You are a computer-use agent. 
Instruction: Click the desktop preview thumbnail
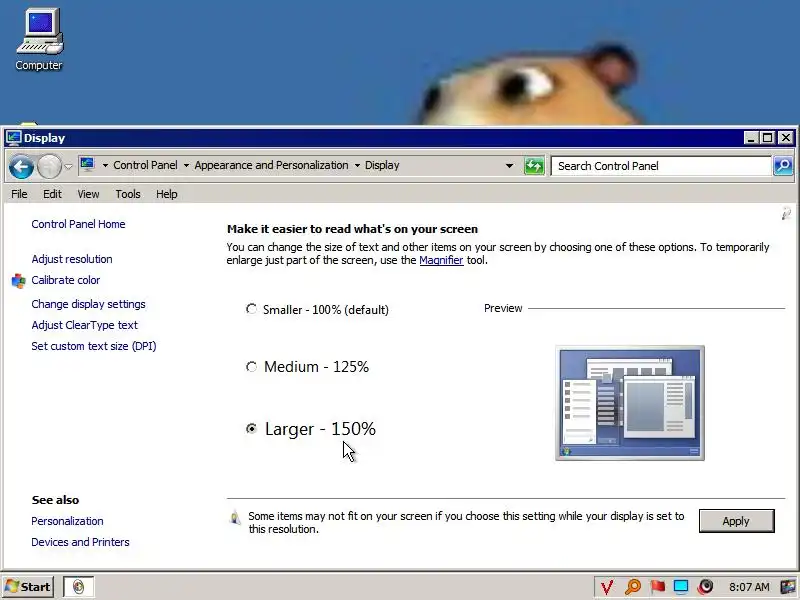tap(630, 403)
